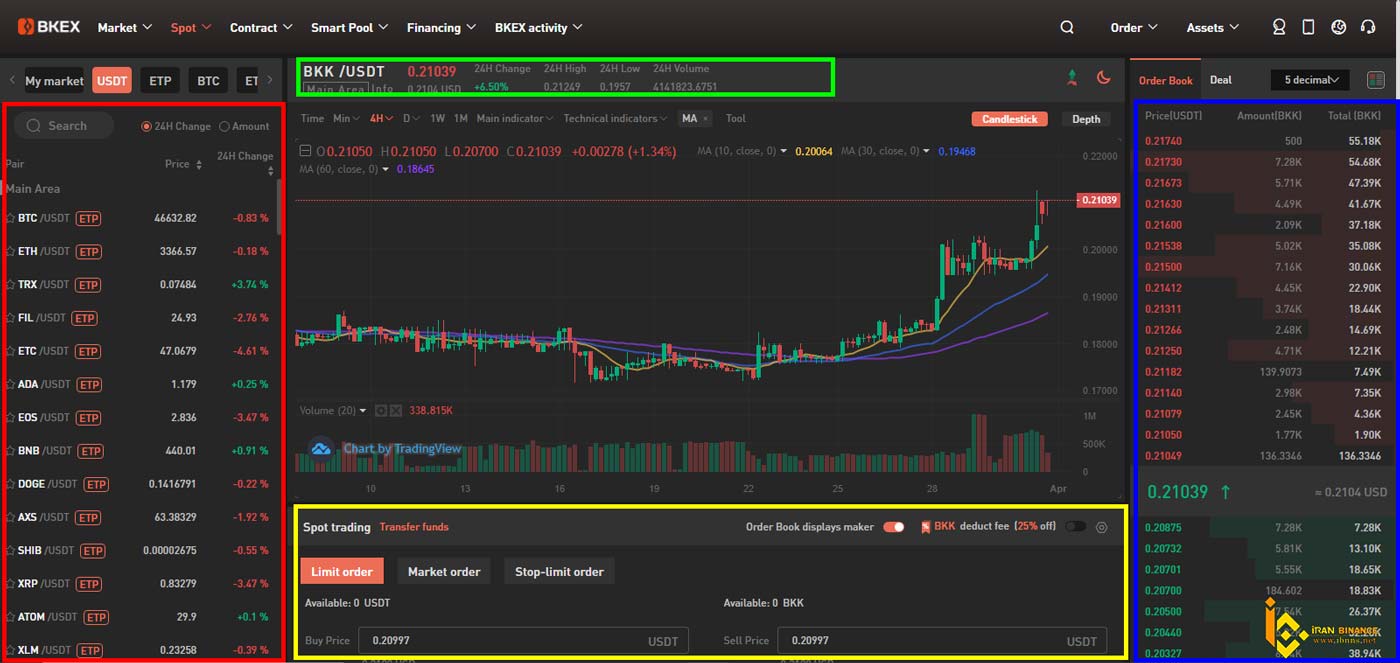Collapse the chart legend minus box
Screen dimensions: 1400x663
[x=306, y=152]
